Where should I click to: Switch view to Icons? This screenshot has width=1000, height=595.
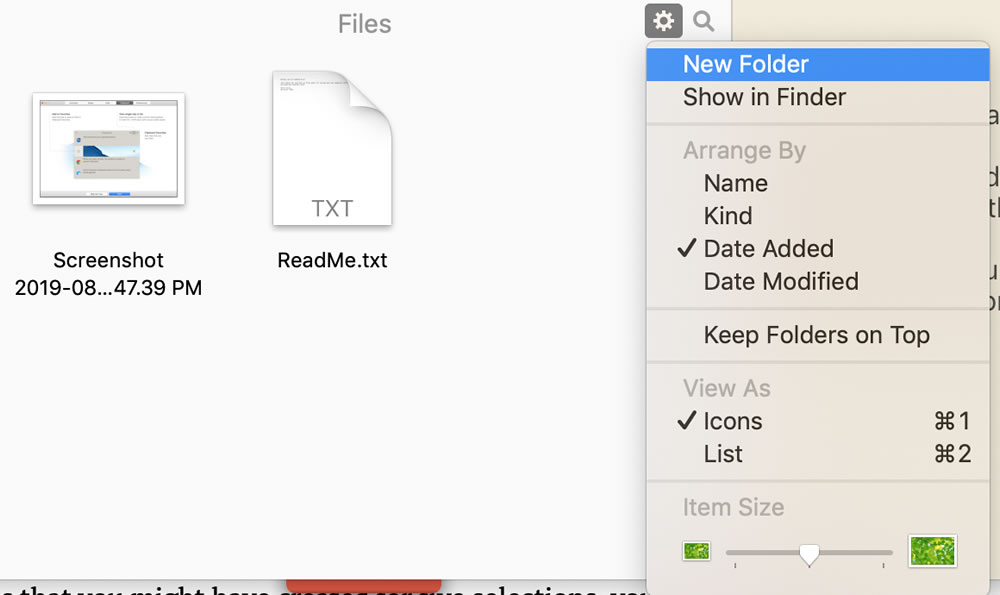pyautogui.click(x=818, y=421)
